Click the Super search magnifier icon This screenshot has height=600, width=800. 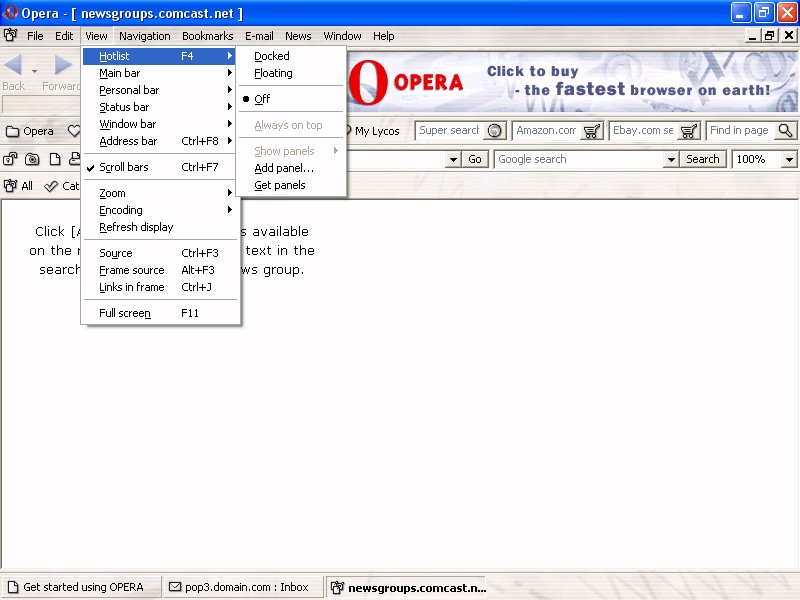[495, 131]
